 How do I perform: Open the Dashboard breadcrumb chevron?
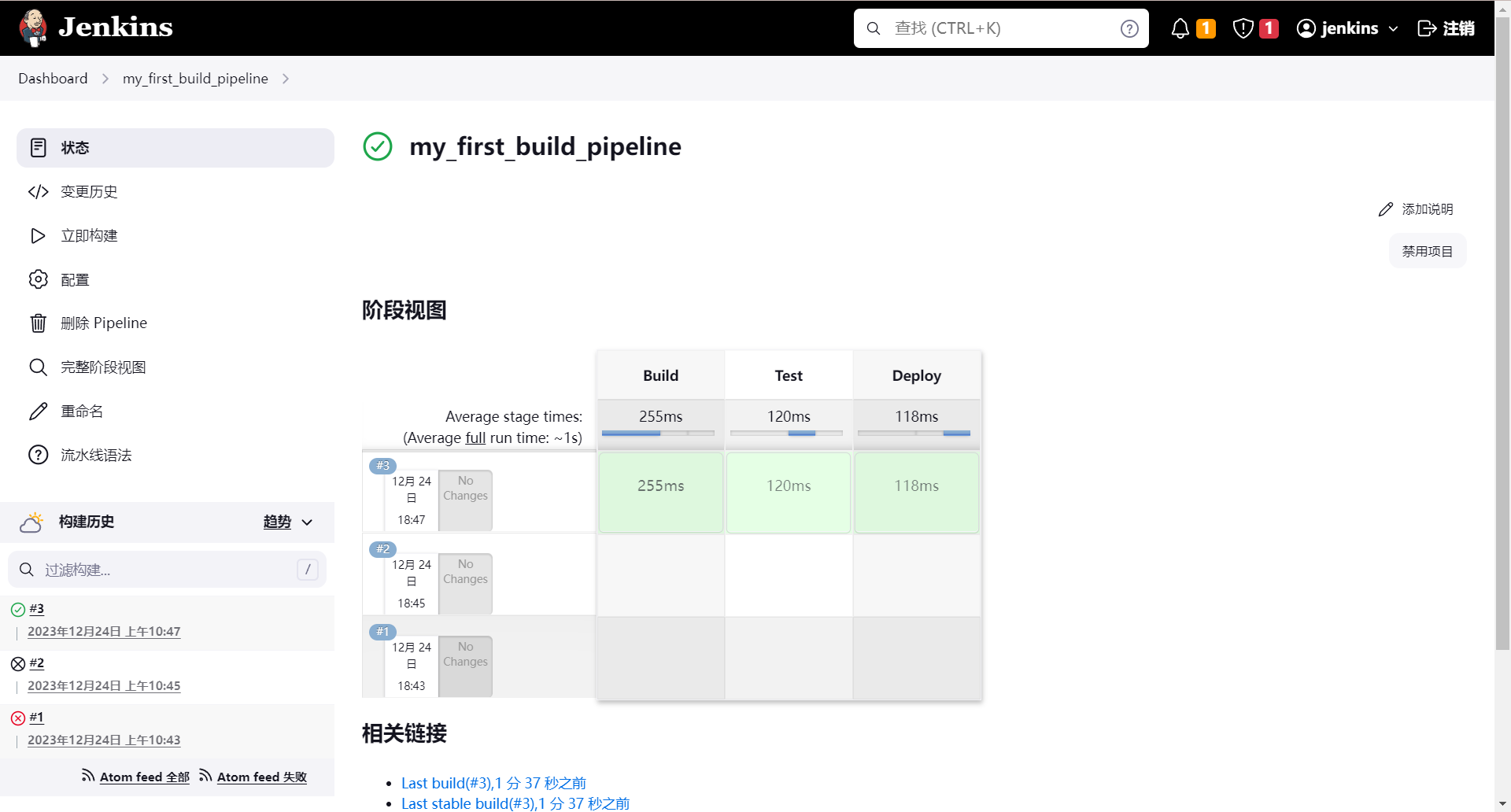[x=105, y=79]
